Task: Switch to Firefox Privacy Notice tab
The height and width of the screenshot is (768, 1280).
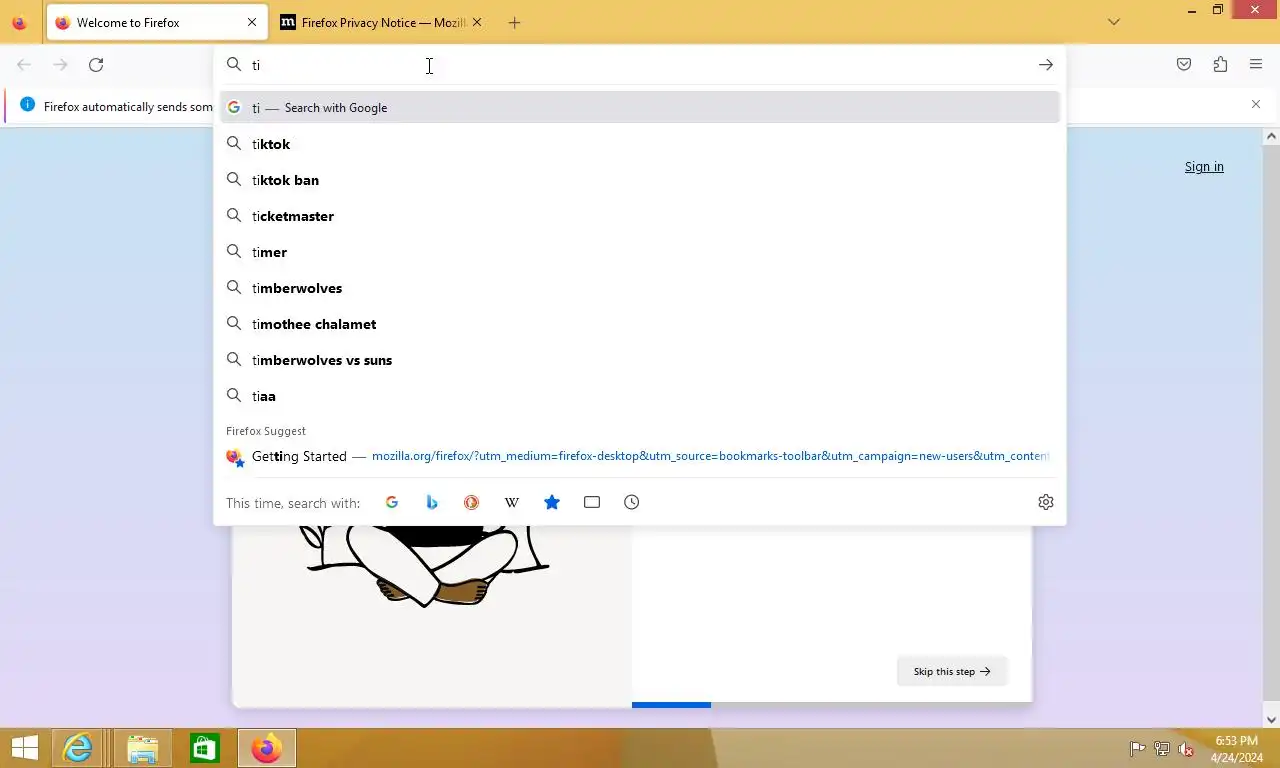Action: click(380, 22)
